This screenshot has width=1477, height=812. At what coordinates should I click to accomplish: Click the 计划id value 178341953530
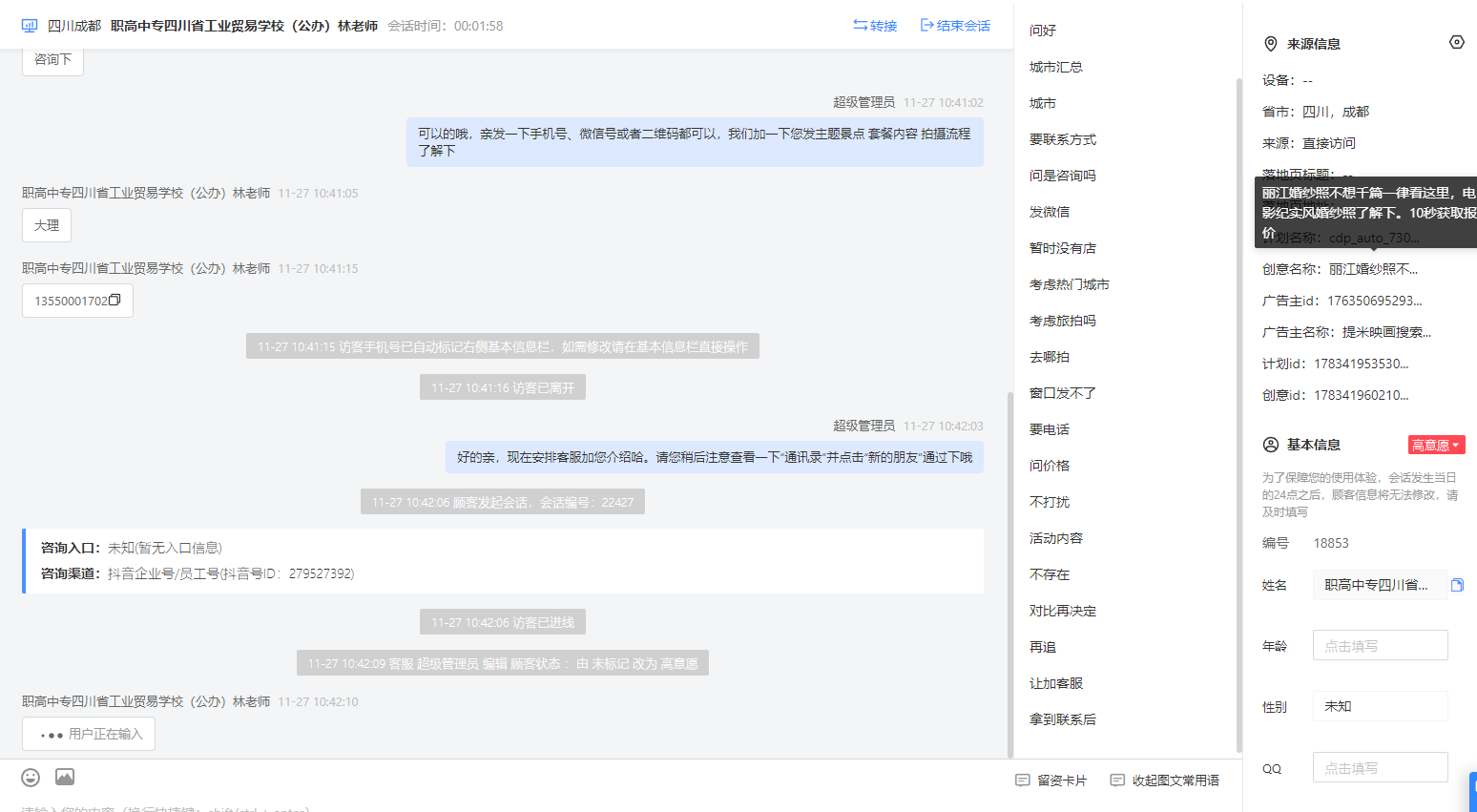(x=1362, y=364)
